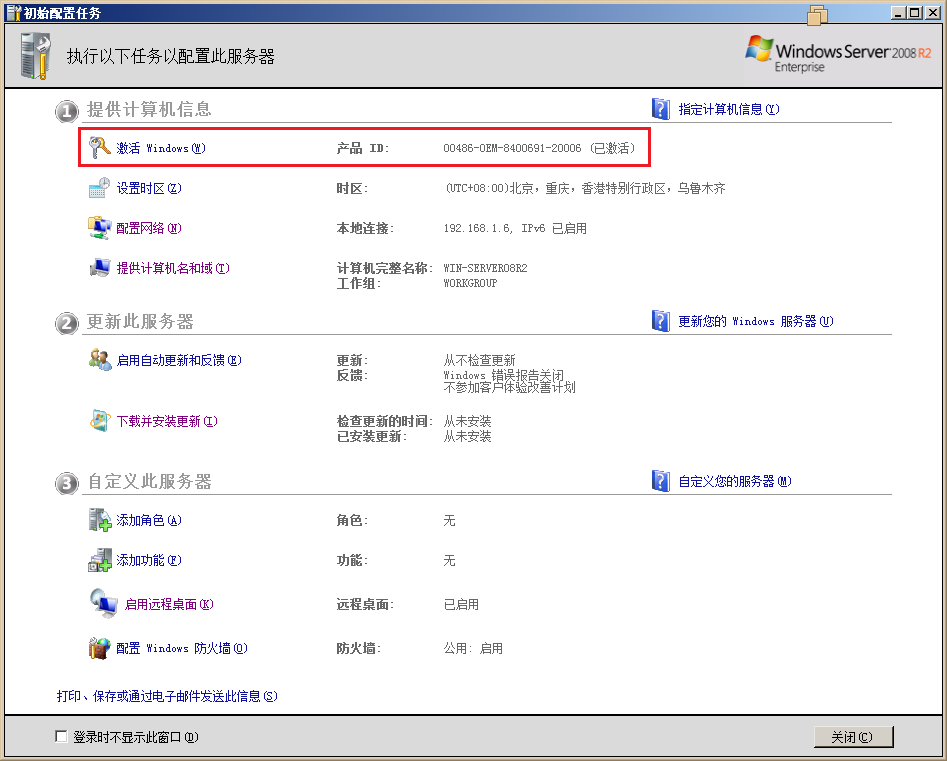Click the computer icon for 提供计算机名和域
This screenshot has height=761, width=947.
click(x=100, y=268)
